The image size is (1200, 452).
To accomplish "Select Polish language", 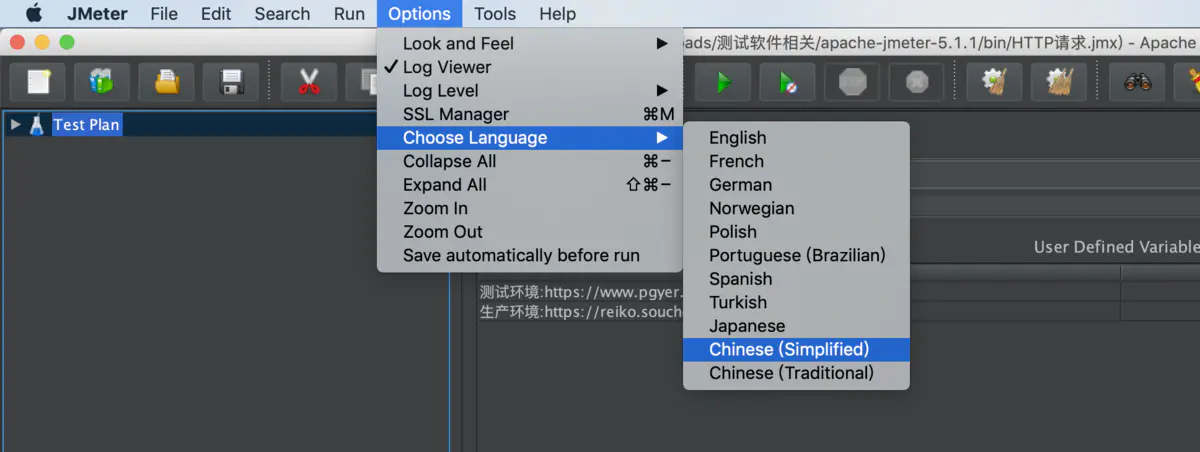I will [797, 232].
